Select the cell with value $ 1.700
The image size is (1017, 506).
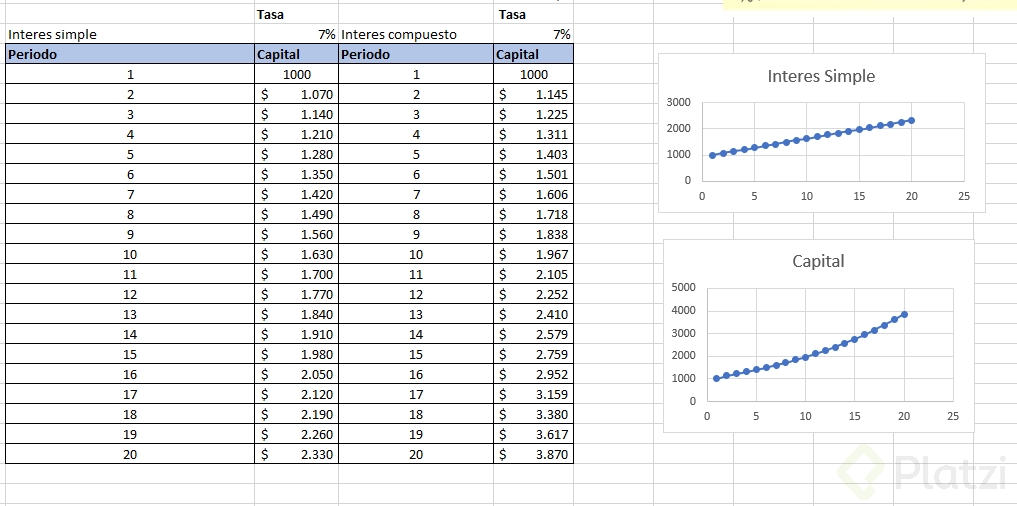[296, 274]
